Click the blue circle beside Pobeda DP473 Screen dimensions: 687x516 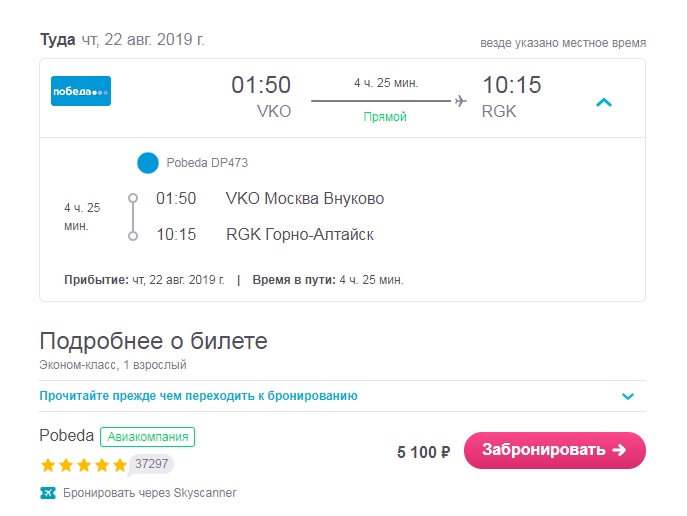148,163
